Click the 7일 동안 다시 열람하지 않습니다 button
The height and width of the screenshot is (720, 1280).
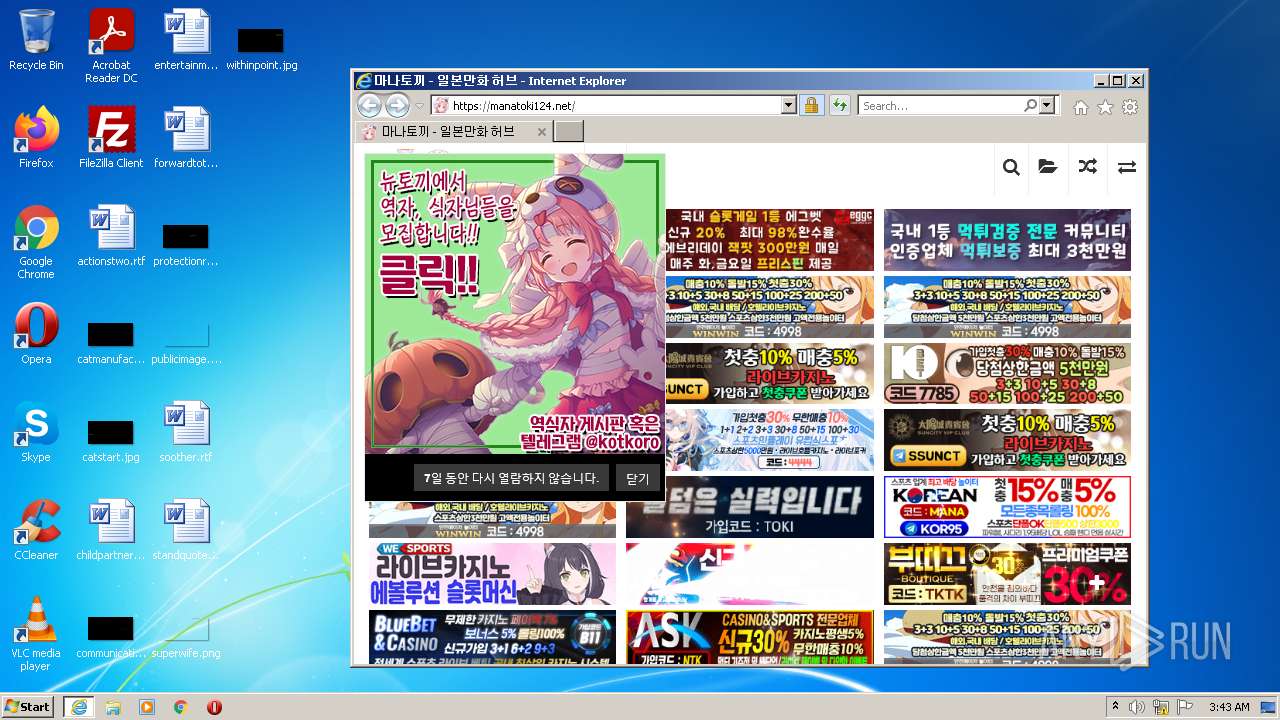(511, 478)
